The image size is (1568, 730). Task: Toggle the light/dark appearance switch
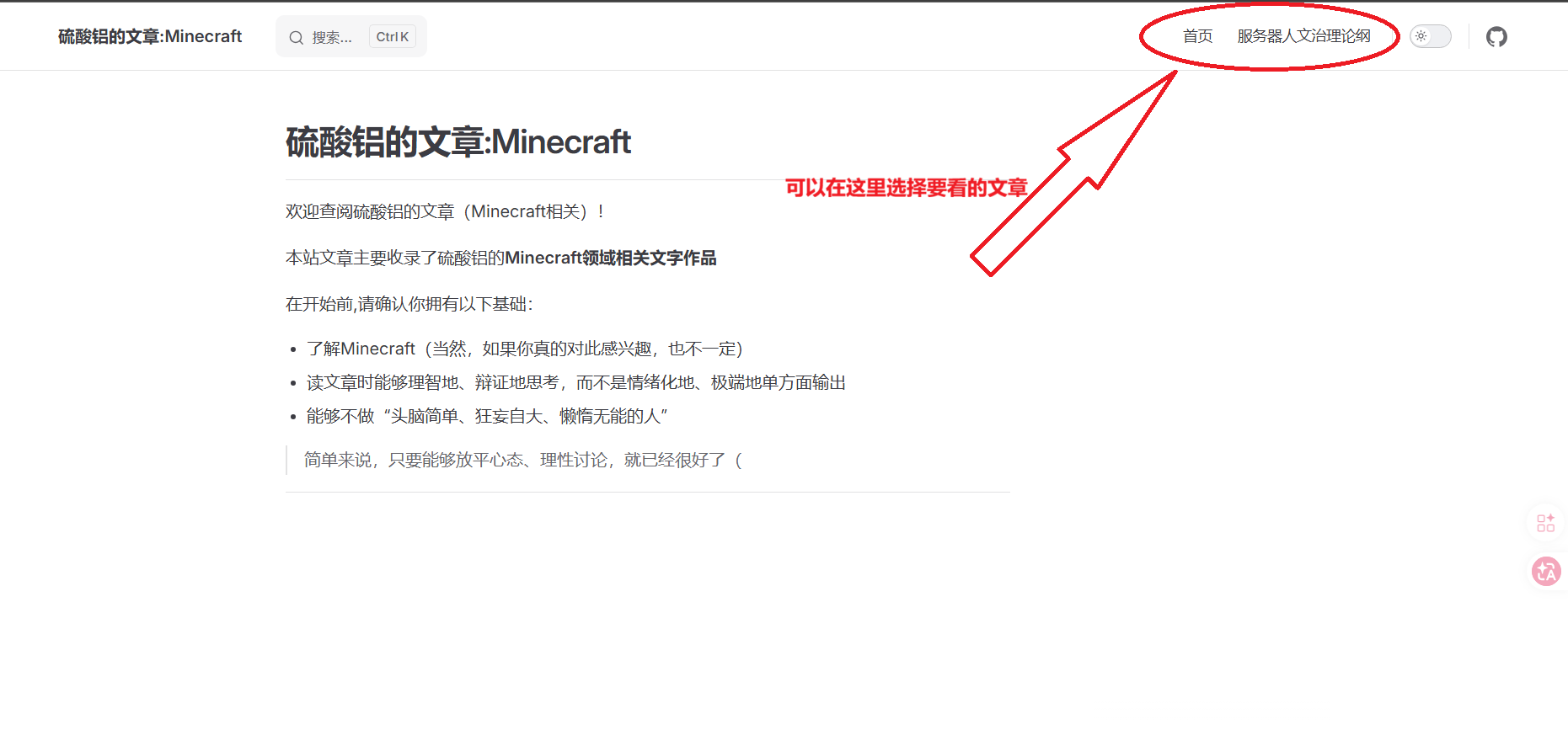(x=1431, y=36)
